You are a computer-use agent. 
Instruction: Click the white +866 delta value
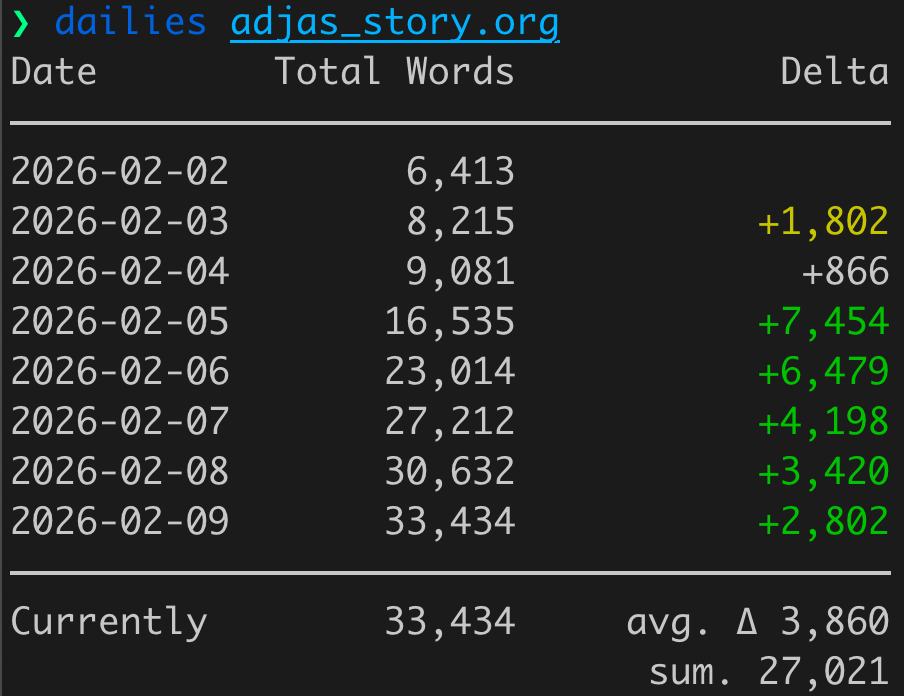(x=845, y=272)
